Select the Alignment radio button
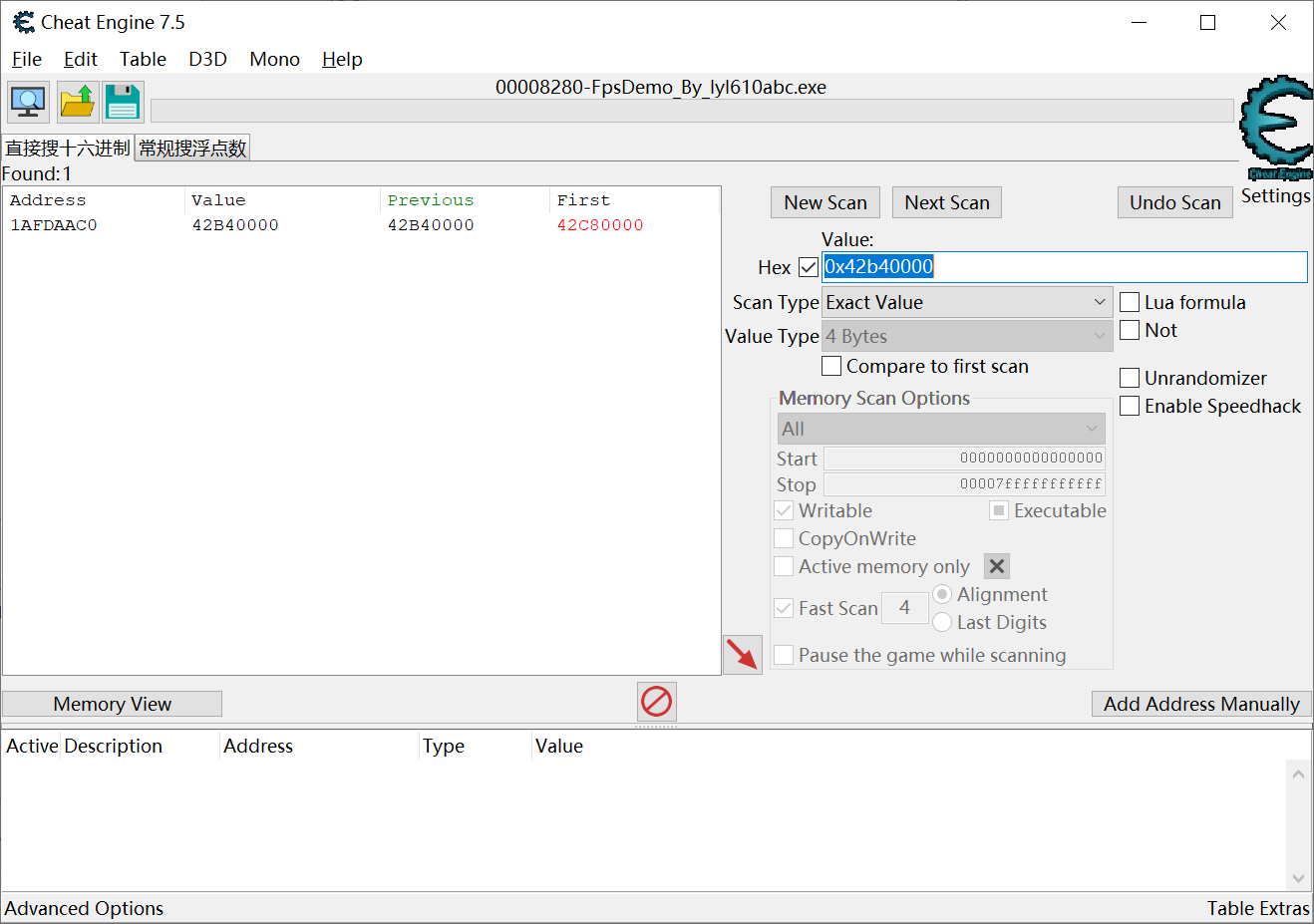 tap(942, 594)
